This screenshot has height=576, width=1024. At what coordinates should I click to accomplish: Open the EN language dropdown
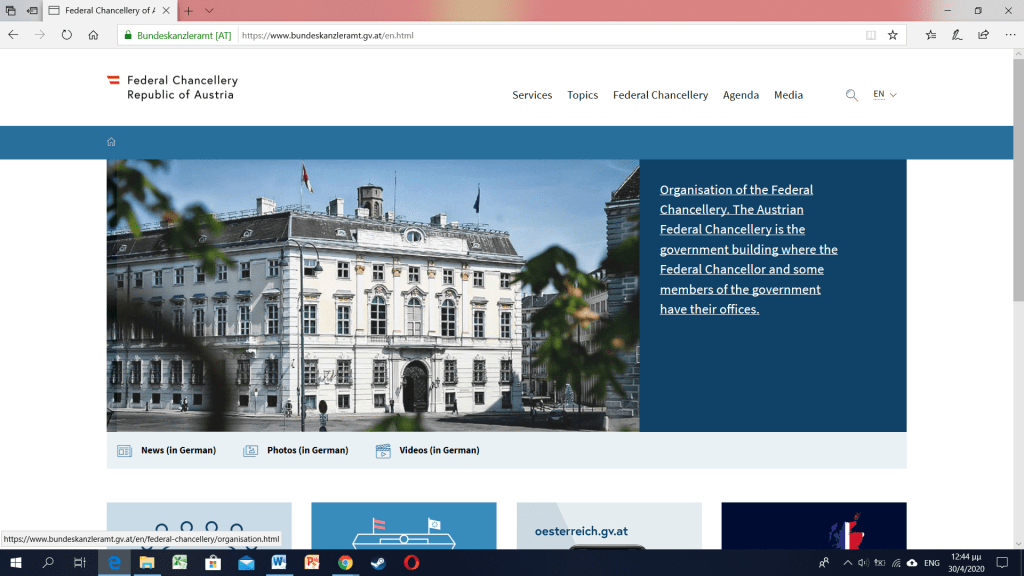pos(884,95)
